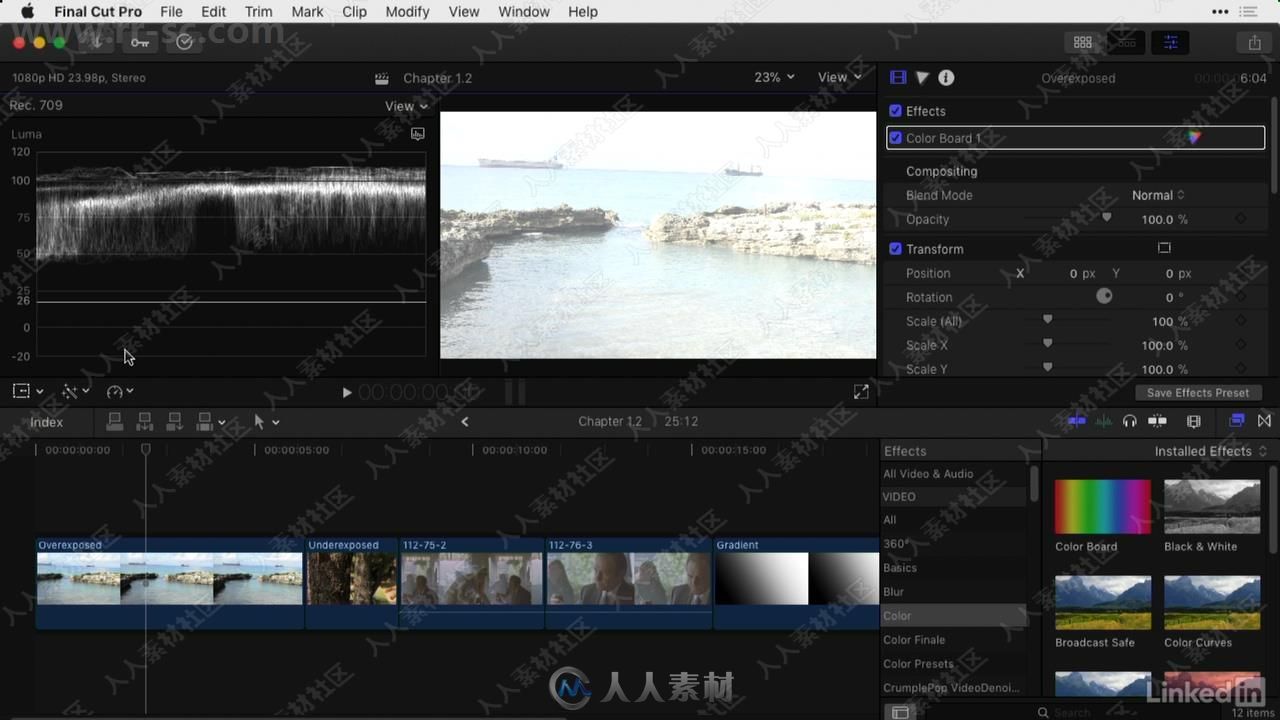Click the Background Tasks checkmark icon
The height and width of the screenshot is (720, 1280).
pyautogui.click(x=184, y=42)
